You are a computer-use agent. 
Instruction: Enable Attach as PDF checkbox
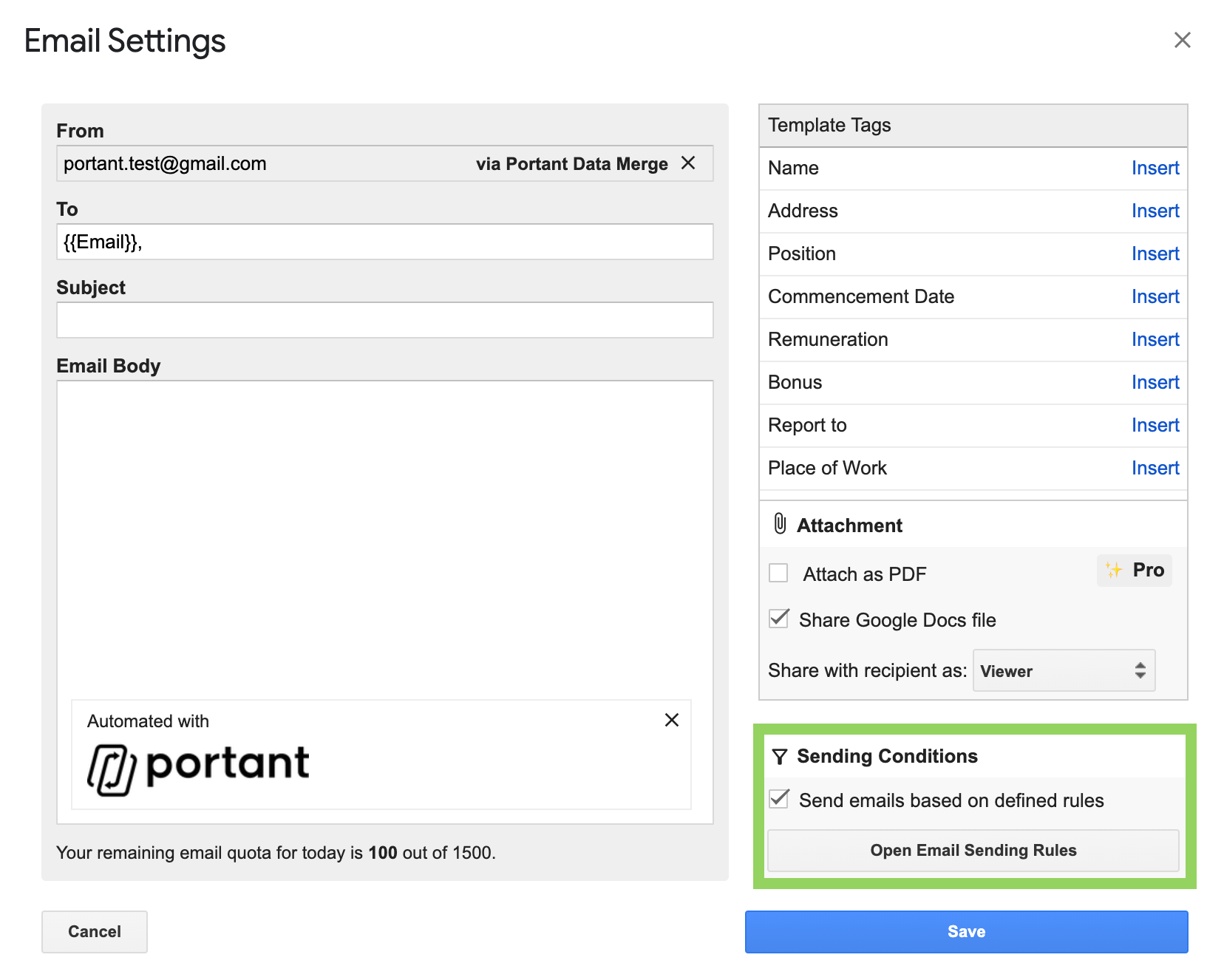(x=778, y=574)
